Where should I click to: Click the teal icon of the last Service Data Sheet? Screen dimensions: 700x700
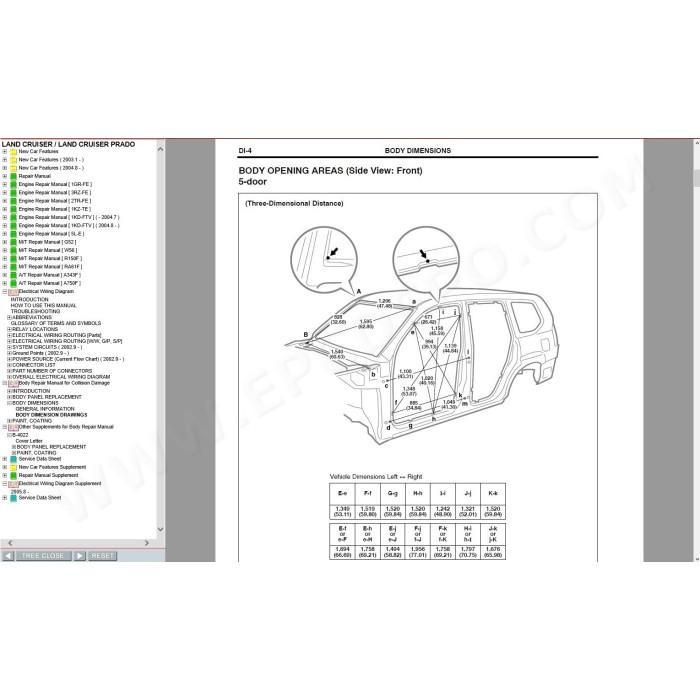click(x=13, y=498)
